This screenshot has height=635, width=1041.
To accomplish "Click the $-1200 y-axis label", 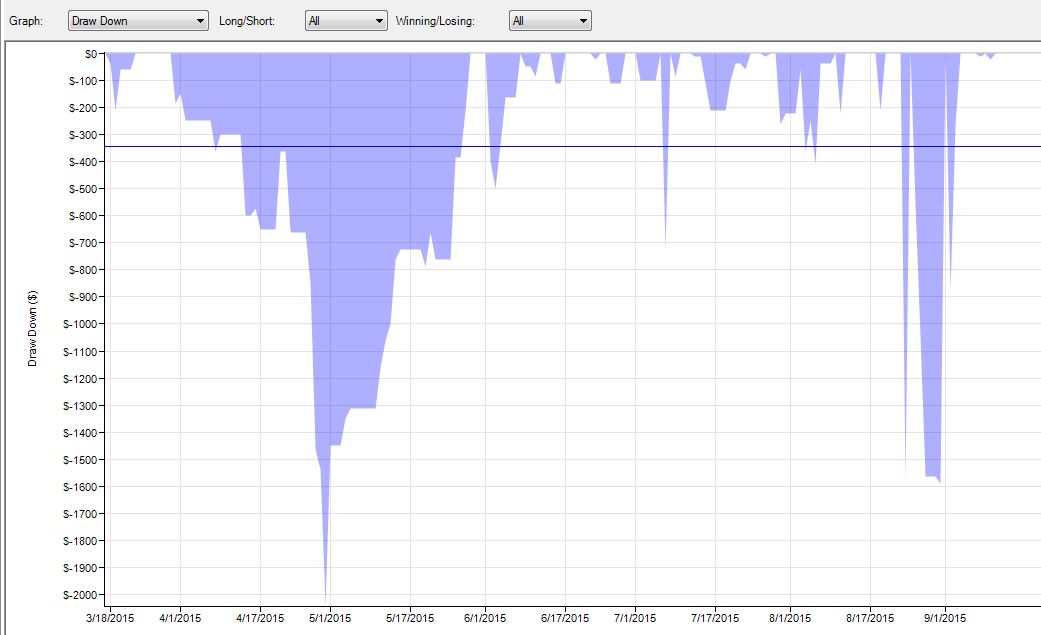I will (x=80, y=379).
